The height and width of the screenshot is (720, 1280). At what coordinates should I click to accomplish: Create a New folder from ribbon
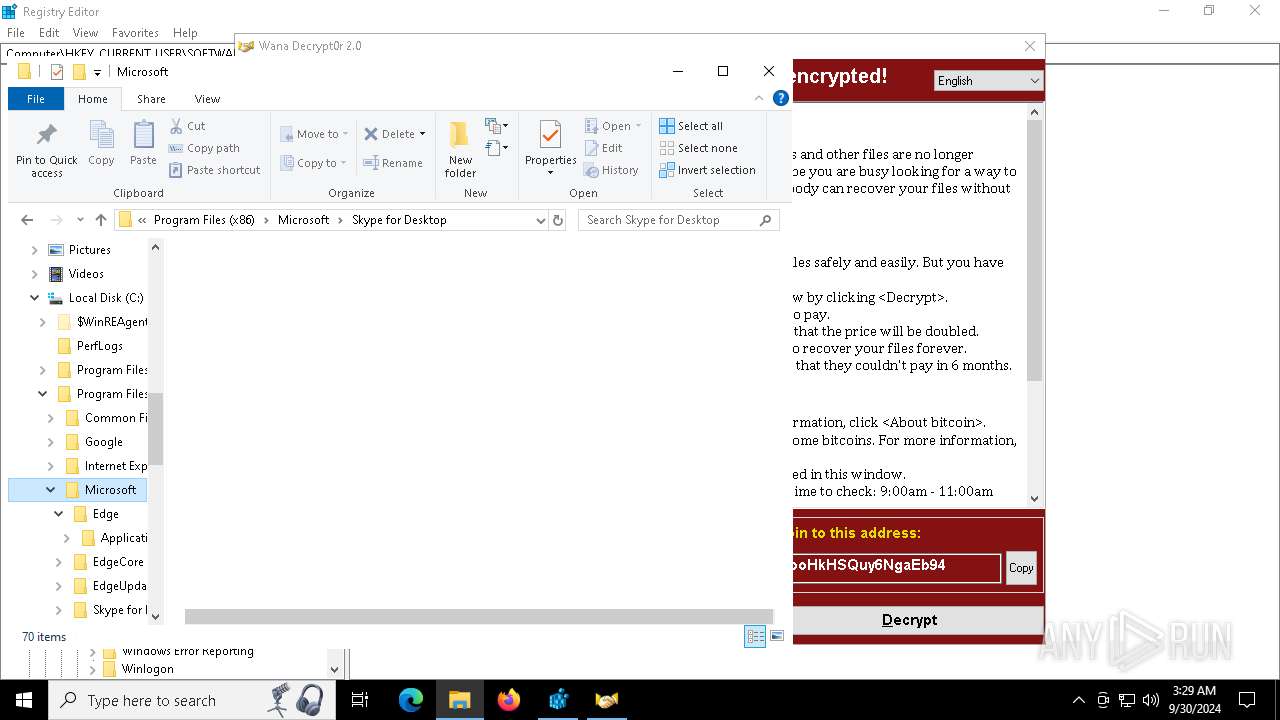[x=460, y=150]
